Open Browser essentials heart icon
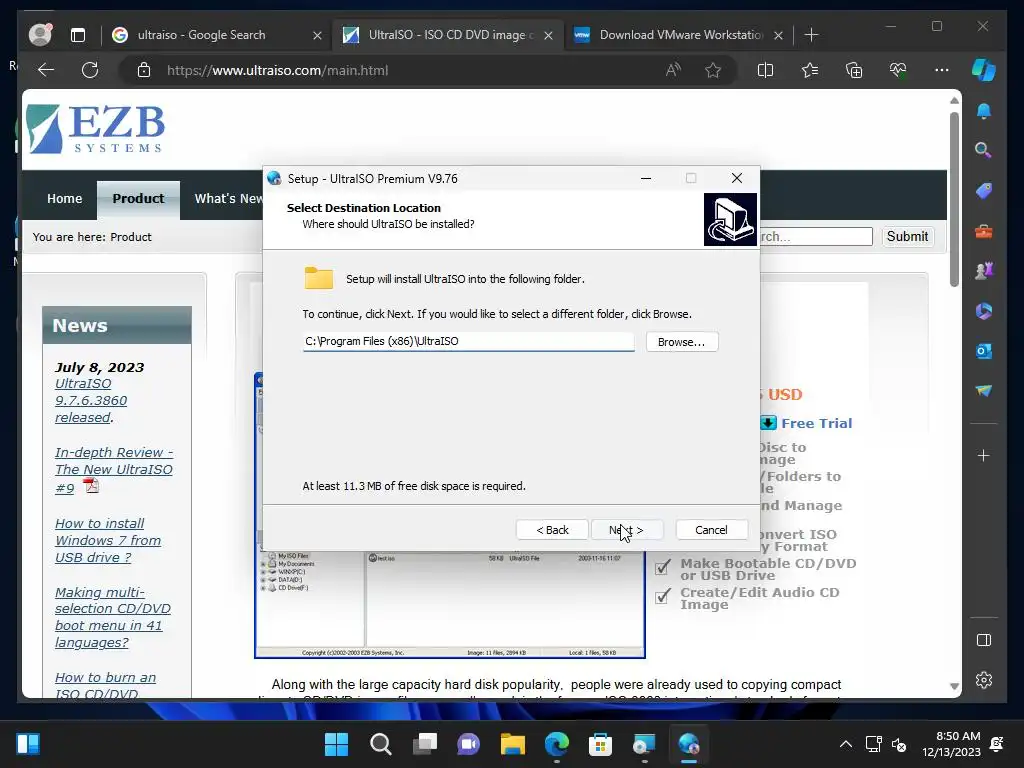This screenshot has width=1024, height=768. click(898, 70)
